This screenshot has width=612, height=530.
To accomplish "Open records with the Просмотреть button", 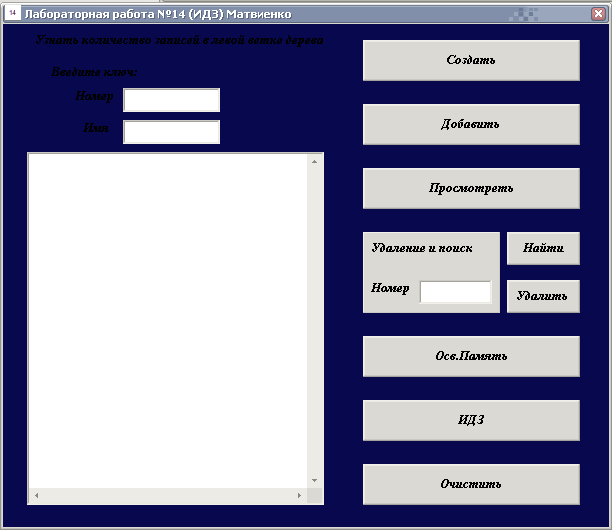I will coord(471,189).
